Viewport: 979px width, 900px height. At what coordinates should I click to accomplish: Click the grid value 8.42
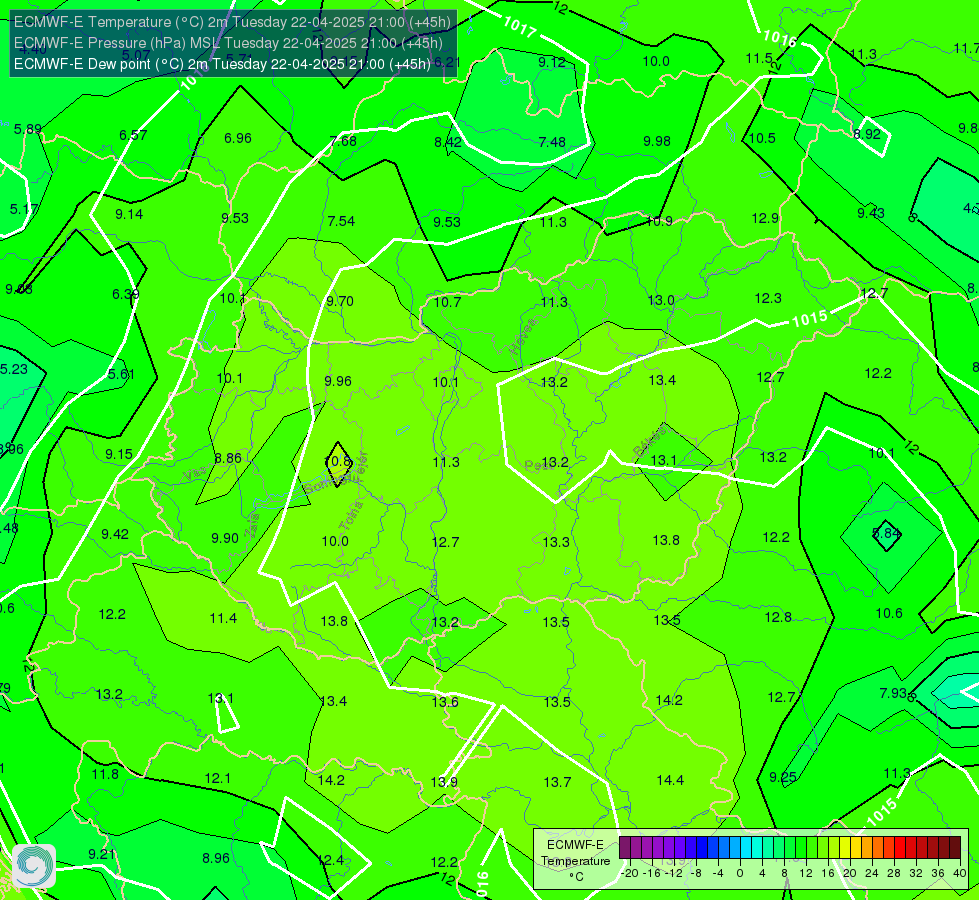[448, 142]
